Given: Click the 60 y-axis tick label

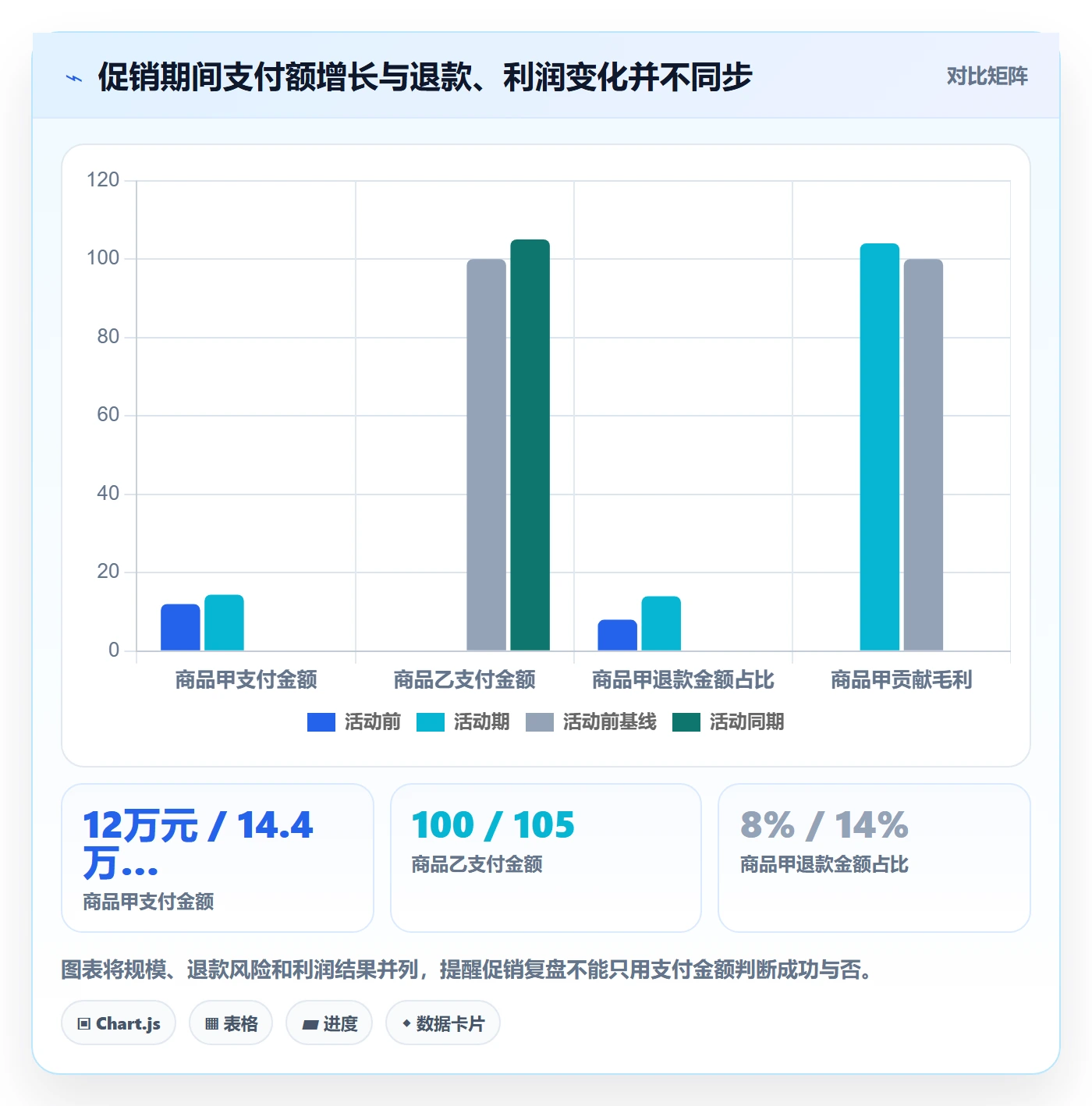Looking at the screenshot, I should [x=108, y=415].
